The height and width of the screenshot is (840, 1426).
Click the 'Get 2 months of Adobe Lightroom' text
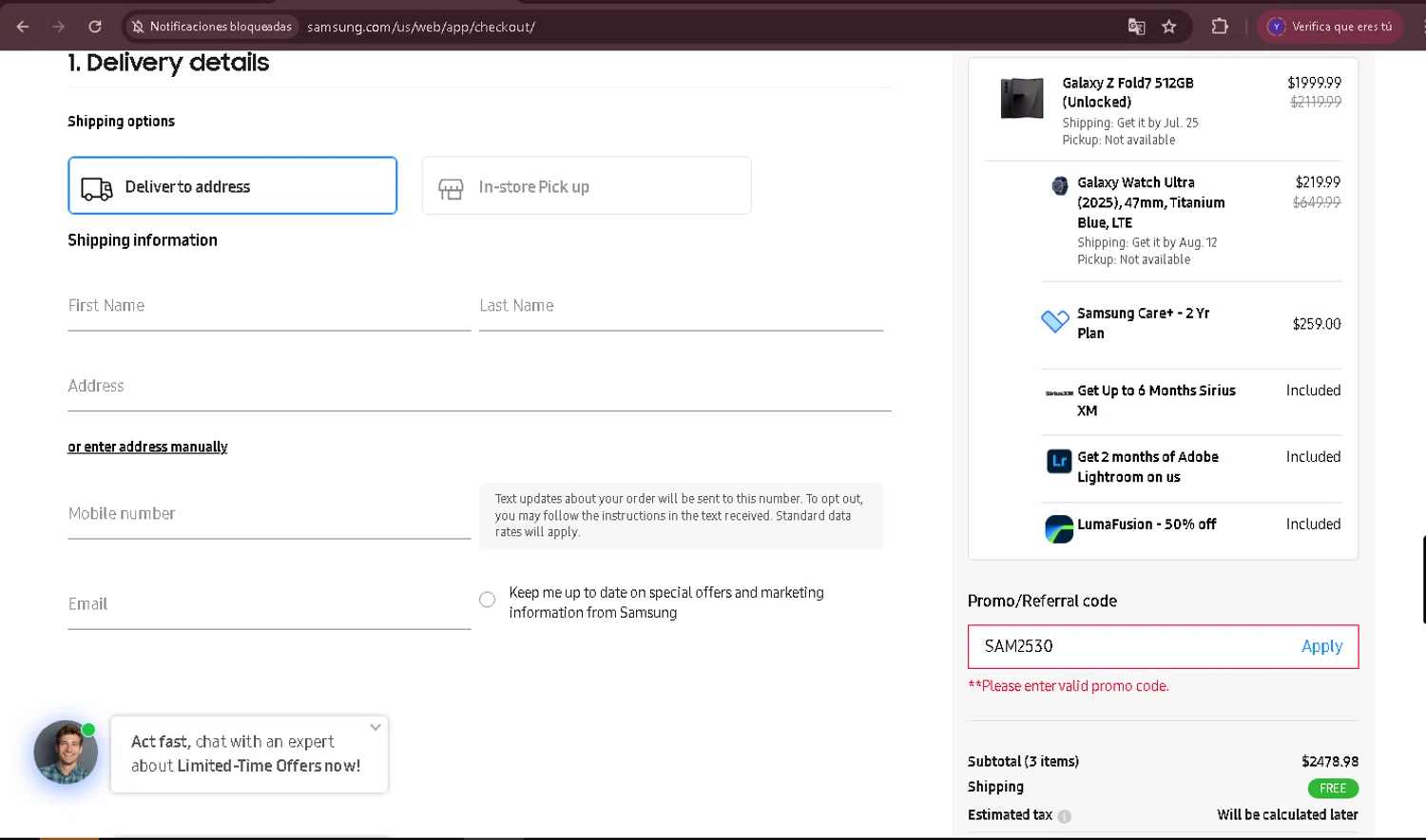tap(1147, 467)
